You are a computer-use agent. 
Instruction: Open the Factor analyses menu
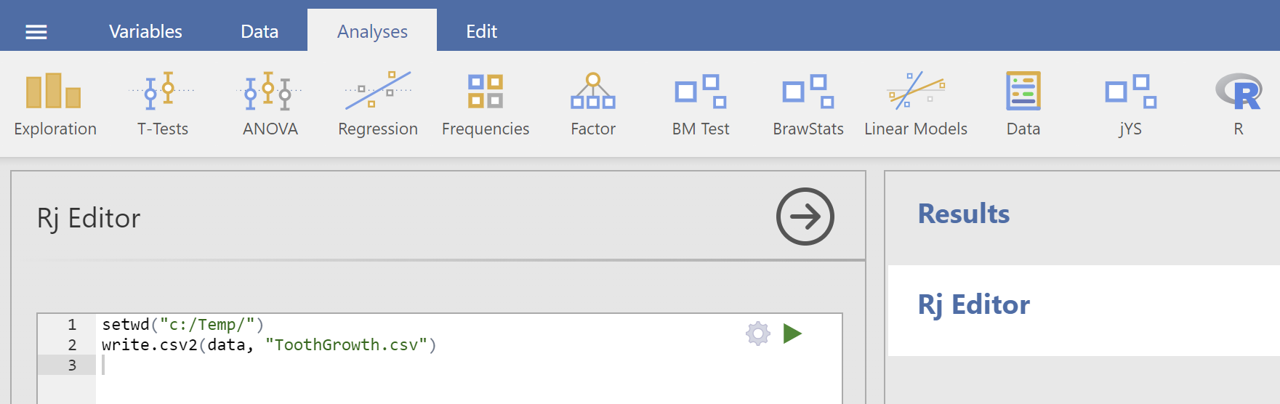point(593,104)
